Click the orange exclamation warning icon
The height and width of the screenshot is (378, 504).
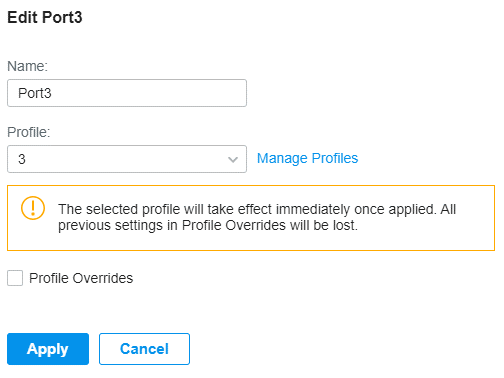click(33, 208)
